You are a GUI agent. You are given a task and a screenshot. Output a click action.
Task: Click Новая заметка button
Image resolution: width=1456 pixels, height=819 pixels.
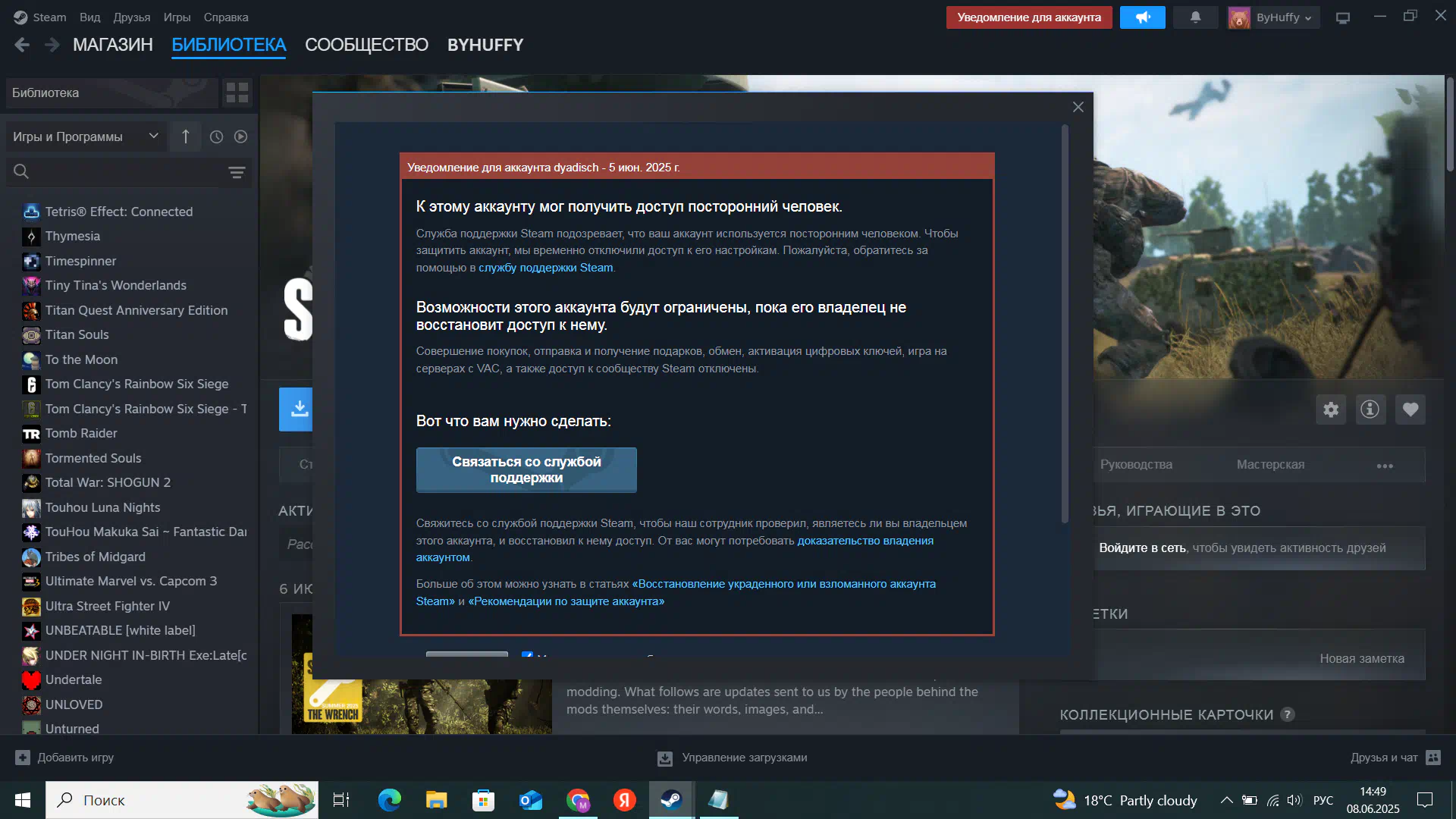1361,658
